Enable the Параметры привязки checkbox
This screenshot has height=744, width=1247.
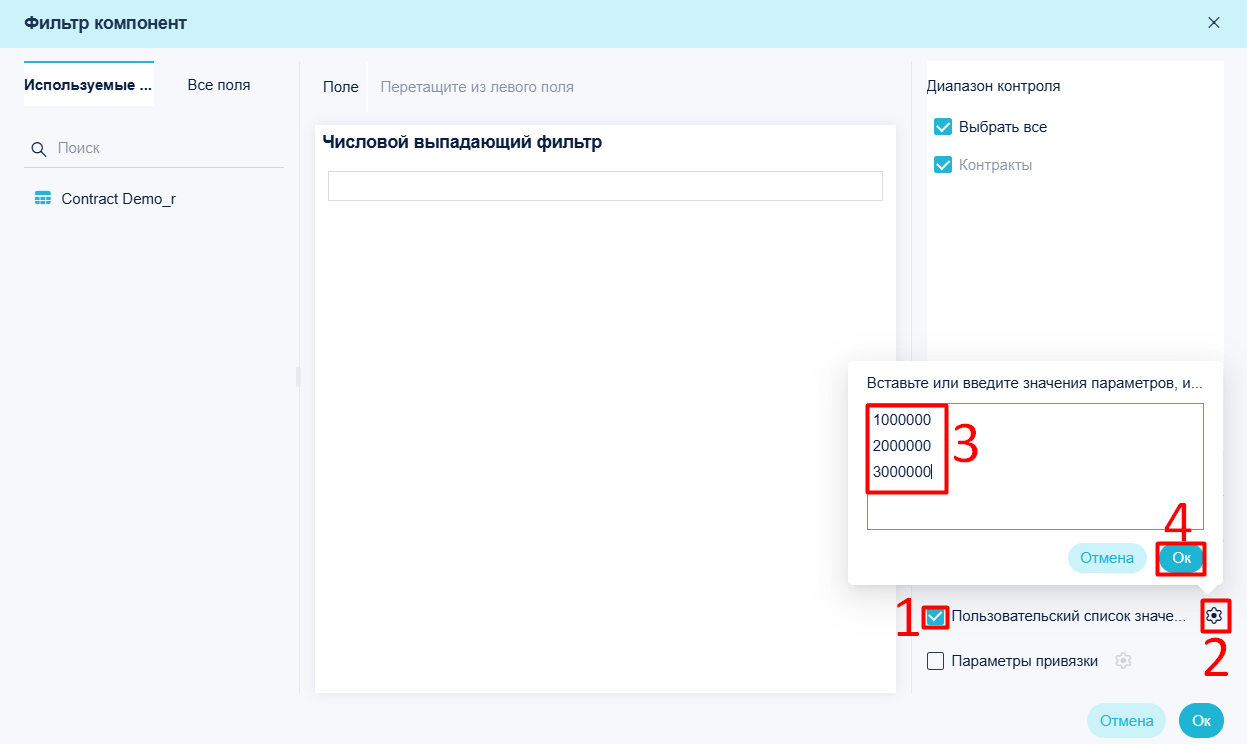coord(936,661)
